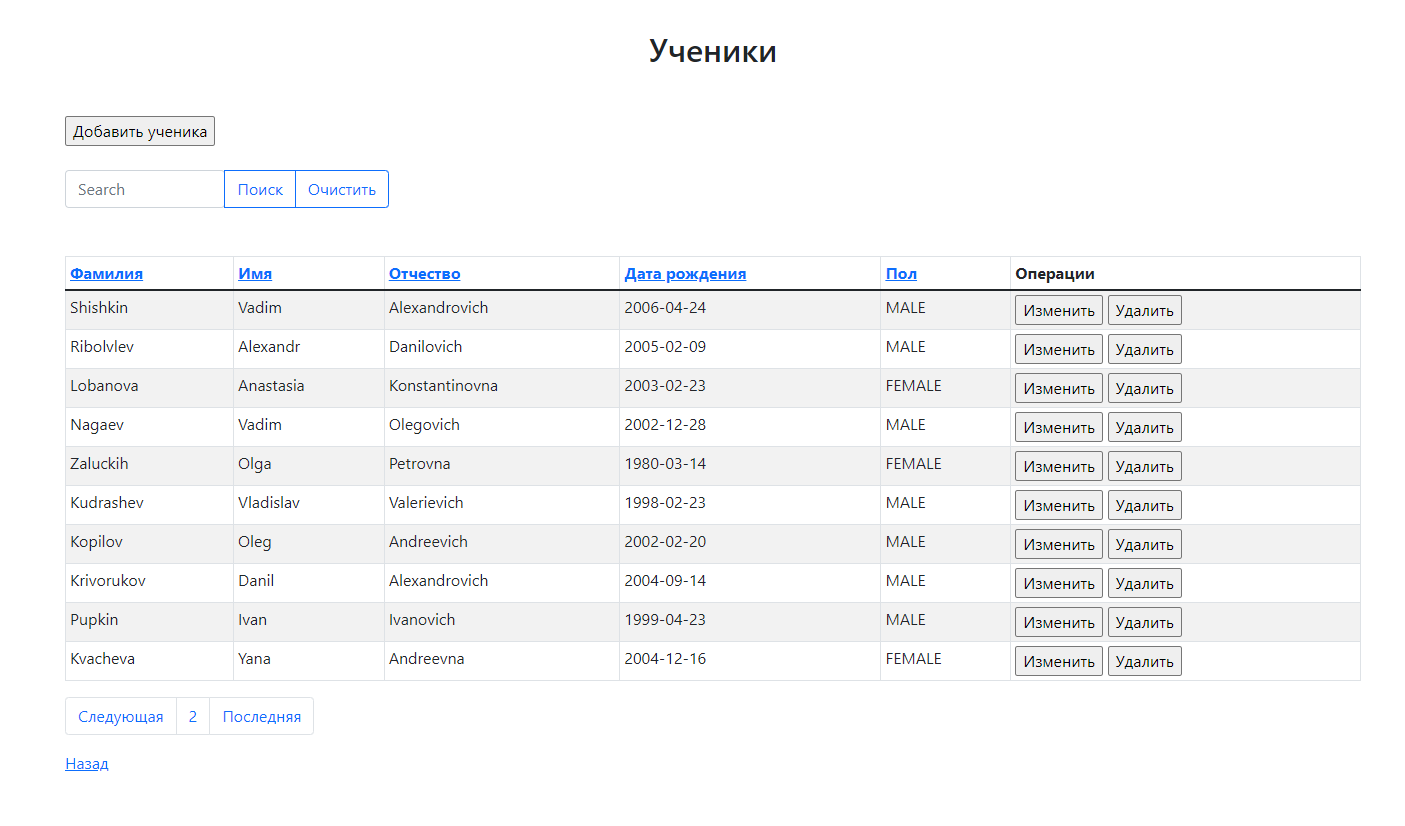Click the Добавить ученика button
Image resolution: width=1405 pixels, height=826 pixels.
point(139,130)
